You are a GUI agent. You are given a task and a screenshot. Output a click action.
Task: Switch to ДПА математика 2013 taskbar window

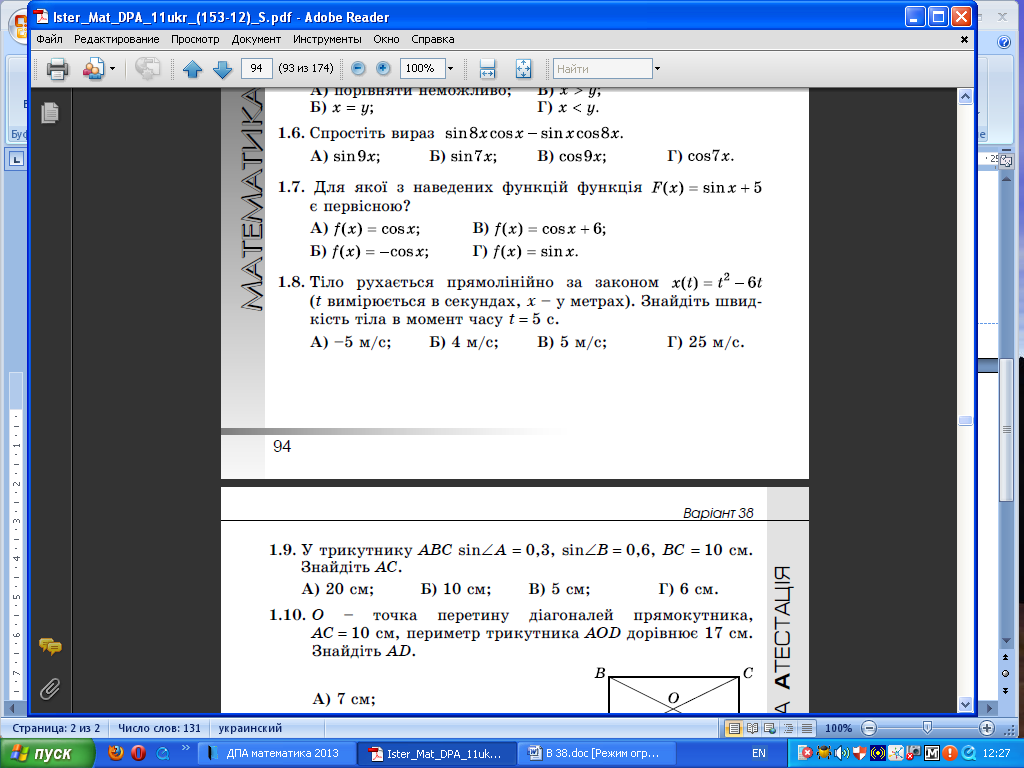point(275,754)
